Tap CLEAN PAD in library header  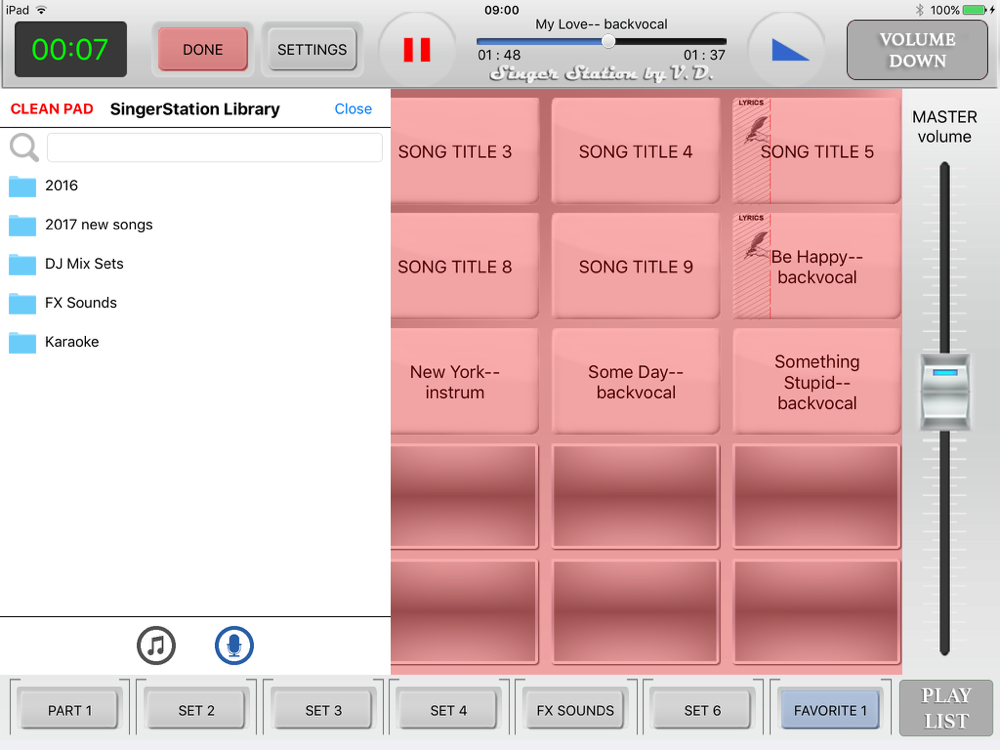pos(52,109)
